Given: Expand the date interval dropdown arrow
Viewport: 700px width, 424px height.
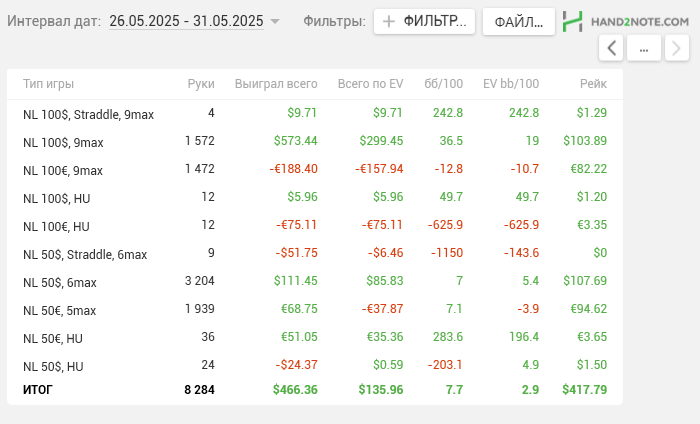Looking at the screenshot, I should click(x=275, y=21).
